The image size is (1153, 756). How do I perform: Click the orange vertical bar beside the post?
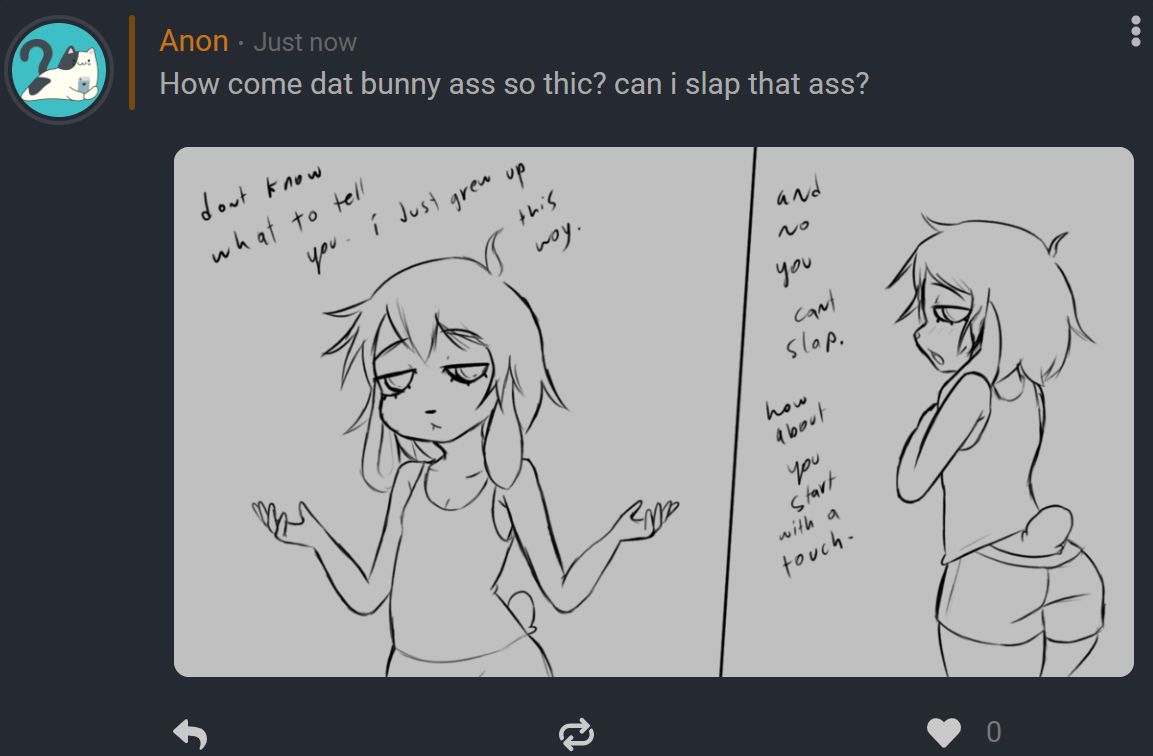132,63
